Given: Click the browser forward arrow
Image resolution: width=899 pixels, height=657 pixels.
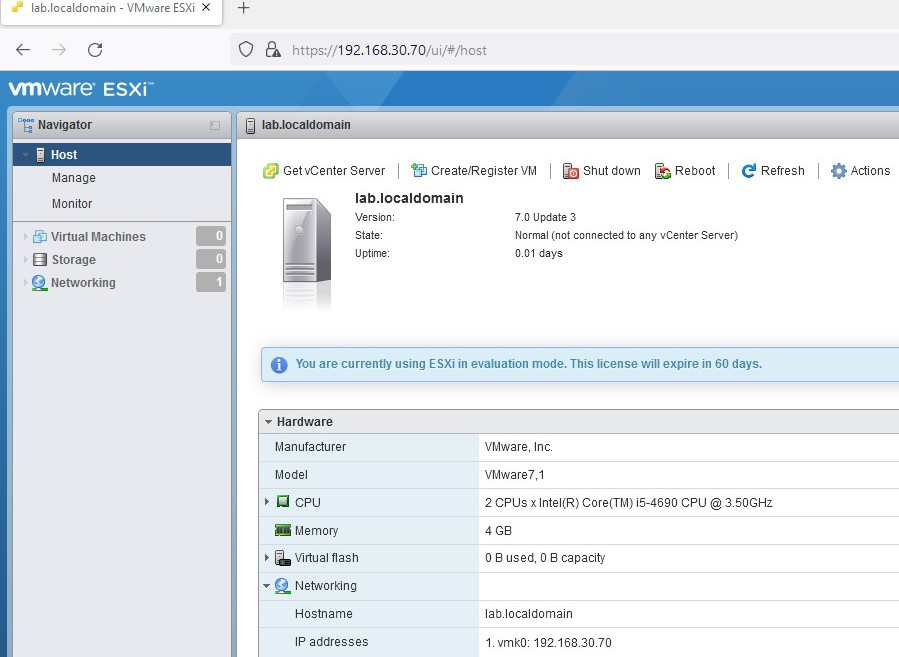Looking at the screenshot, I should click(x=58, y=50).
